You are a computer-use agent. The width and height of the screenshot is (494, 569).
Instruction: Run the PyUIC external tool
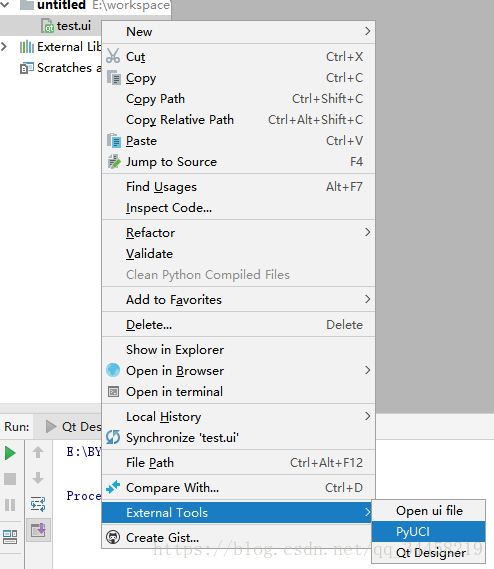429,532
